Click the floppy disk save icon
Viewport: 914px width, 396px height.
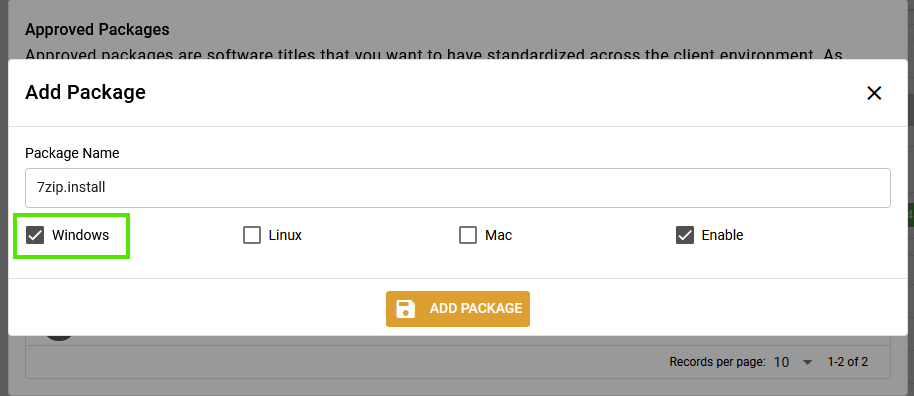406,309
